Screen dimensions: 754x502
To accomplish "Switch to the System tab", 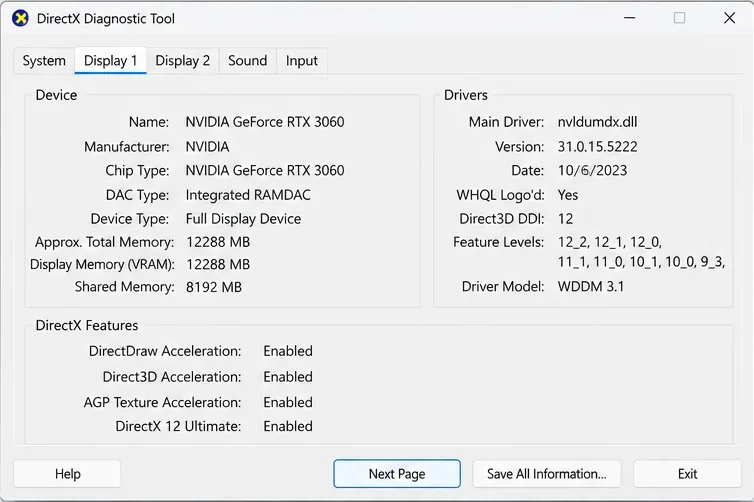I will (x=44, y=61).
